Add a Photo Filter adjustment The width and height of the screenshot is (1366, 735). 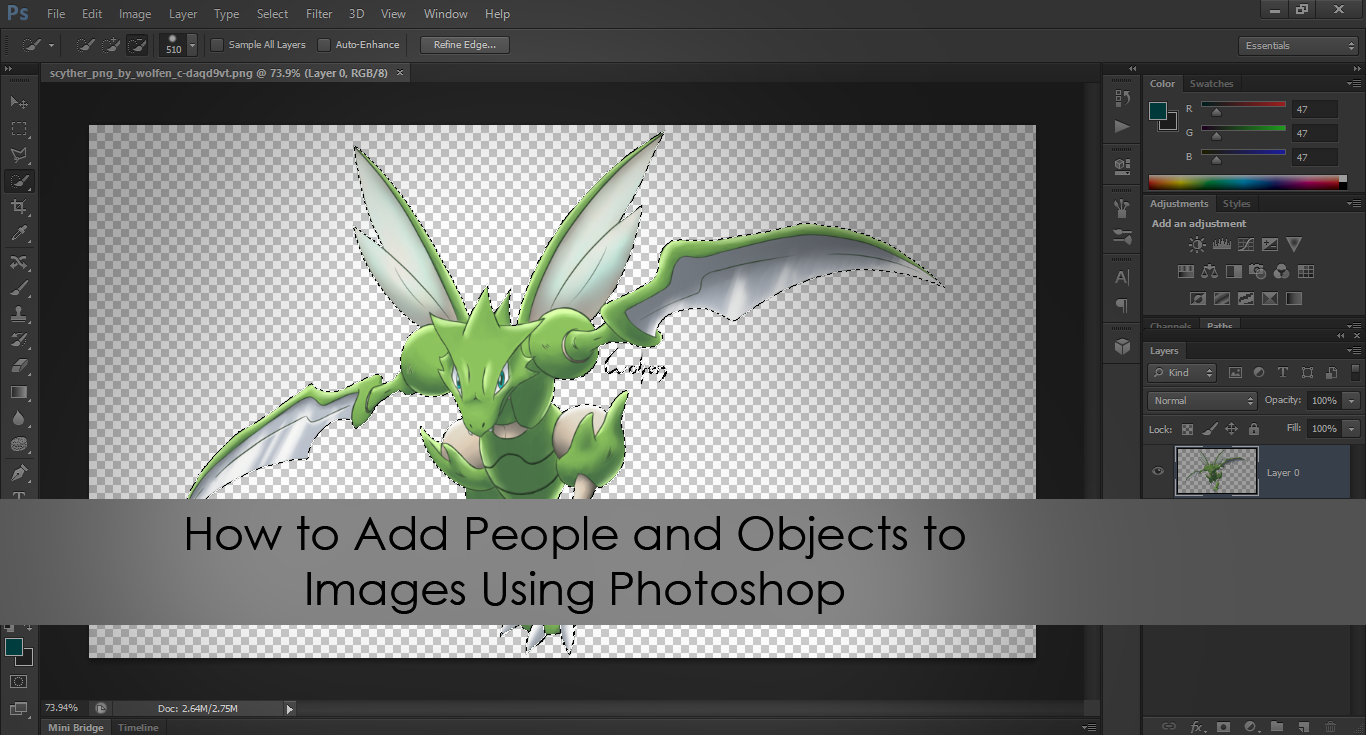tap(1258, 271)
